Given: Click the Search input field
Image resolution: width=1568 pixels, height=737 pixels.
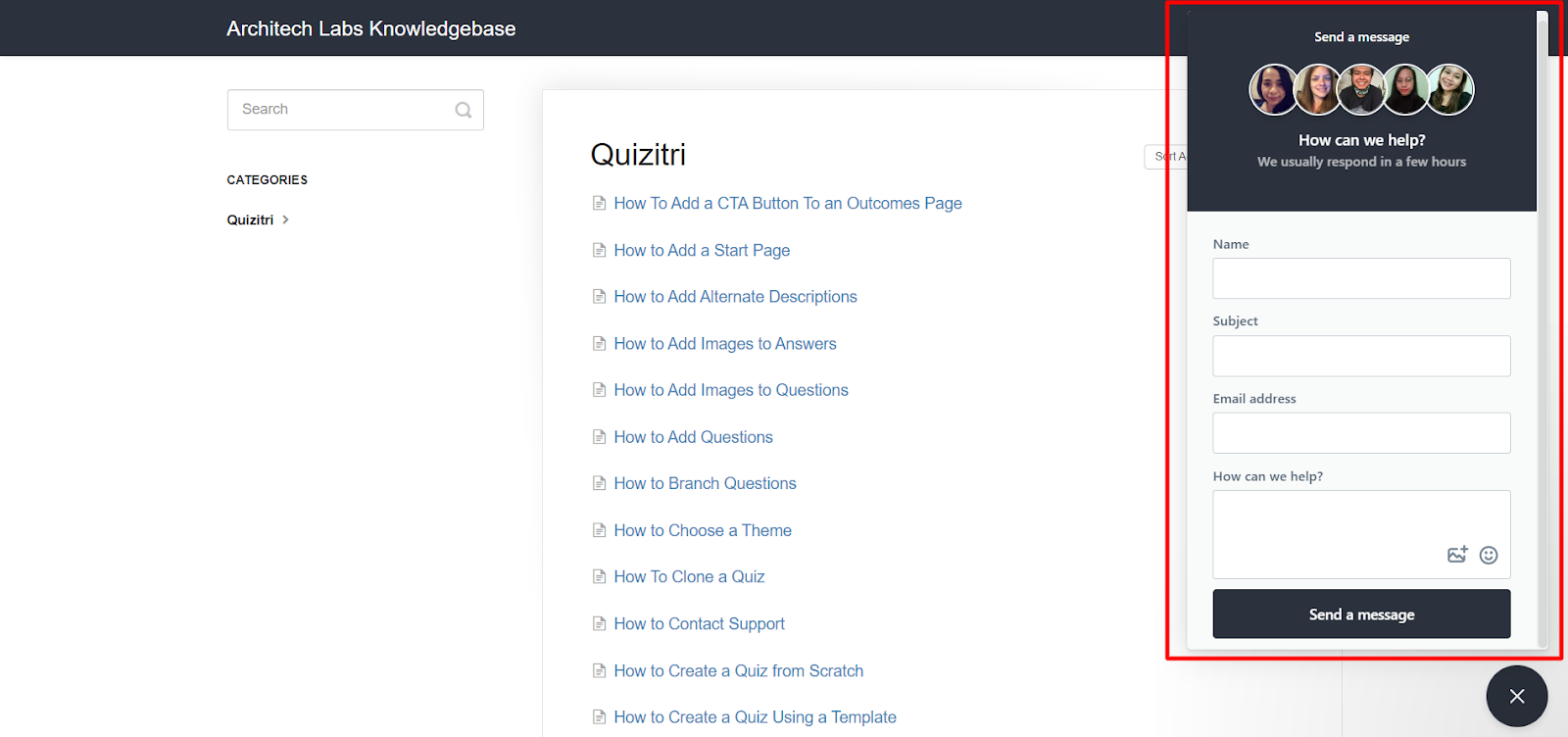Looking at the screenshot, I should (356, 110).
